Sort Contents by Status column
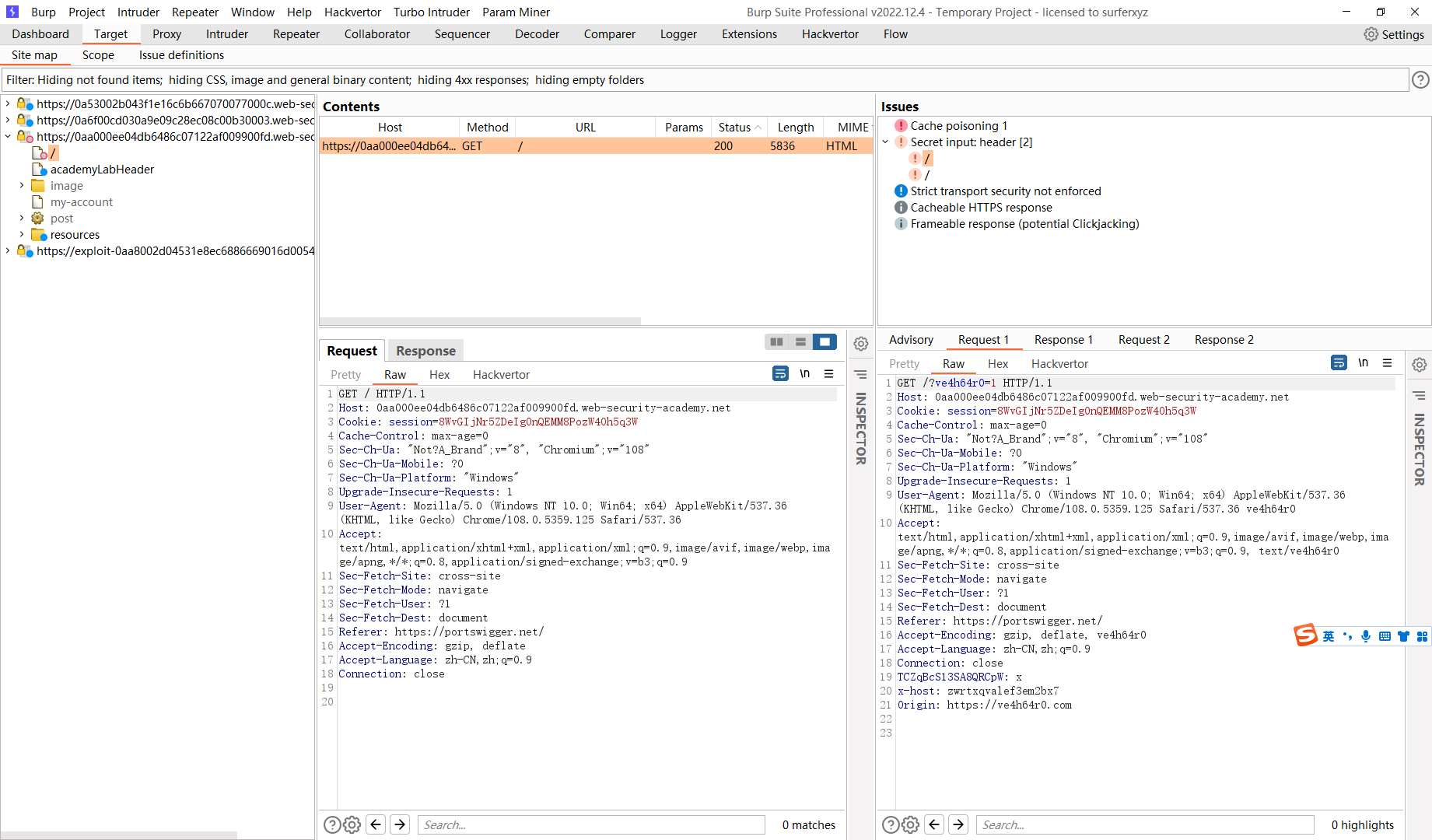Viewport: 1432px width, 840px height. pyautogui.click(x=739, y=127)
